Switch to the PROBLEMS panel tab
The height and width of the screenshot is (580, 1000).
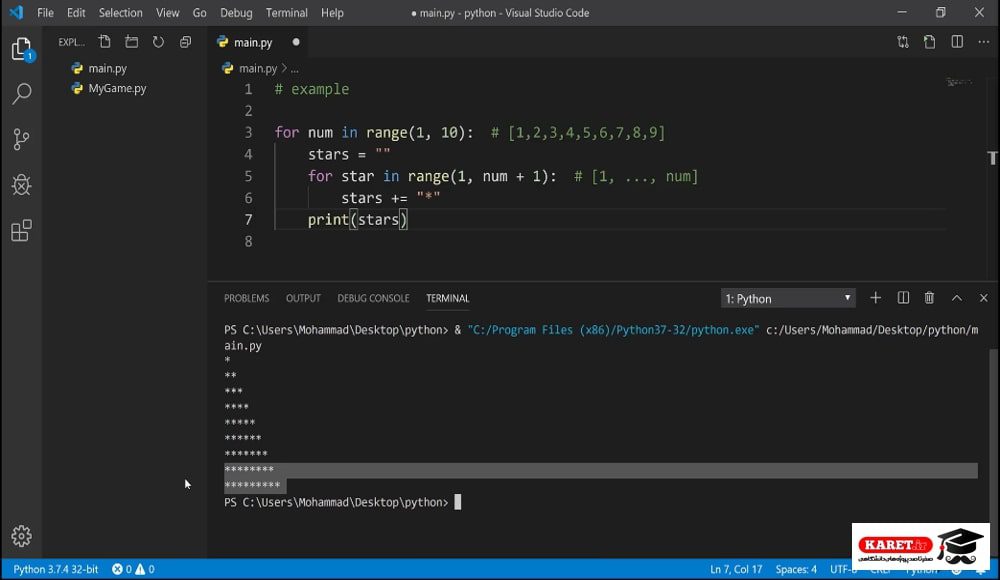[247, 298]
